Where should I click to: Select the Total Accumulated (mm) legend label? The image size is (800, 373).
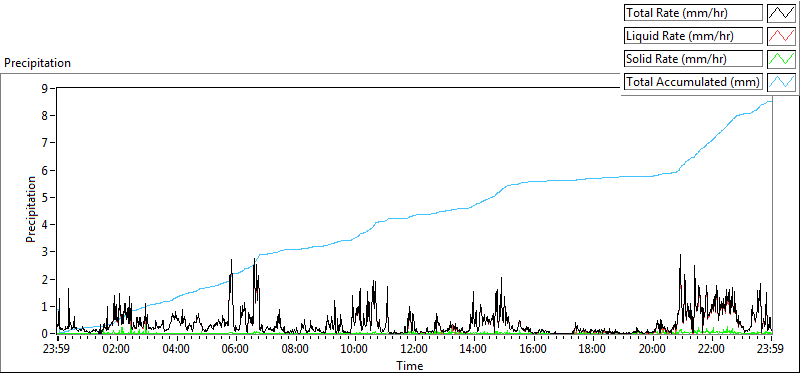(x=693, y=82)
